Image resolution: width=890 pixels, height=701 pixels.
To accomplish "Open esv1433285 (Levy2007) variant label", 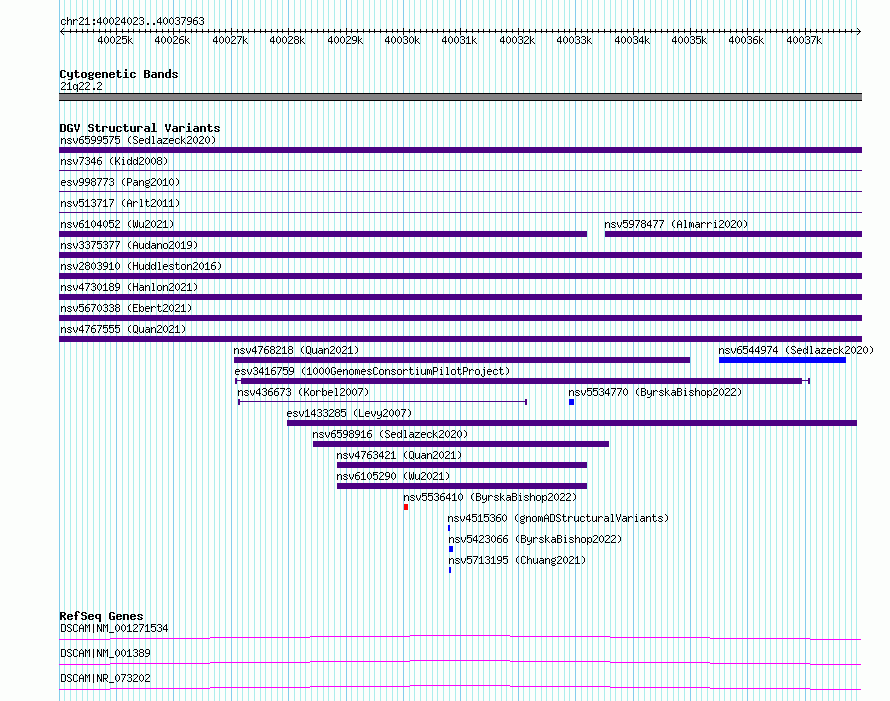I will [349, 413].
